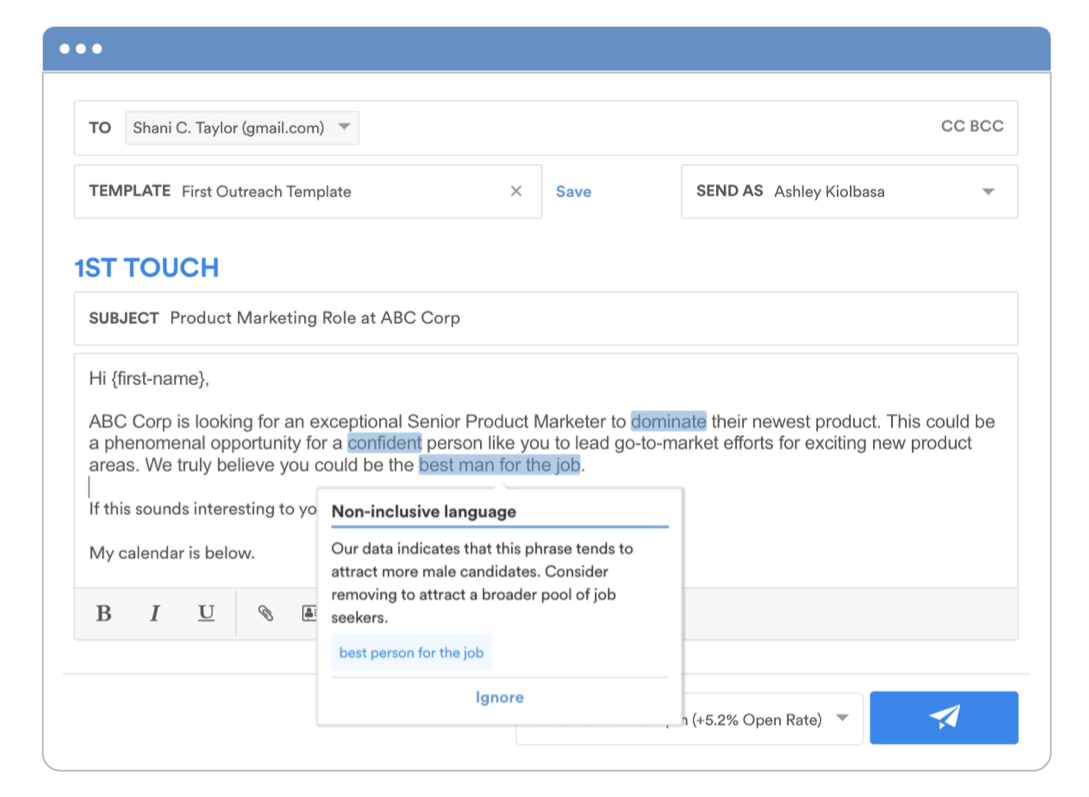
Task: Apply italic formatting to text
Action: 155,613
